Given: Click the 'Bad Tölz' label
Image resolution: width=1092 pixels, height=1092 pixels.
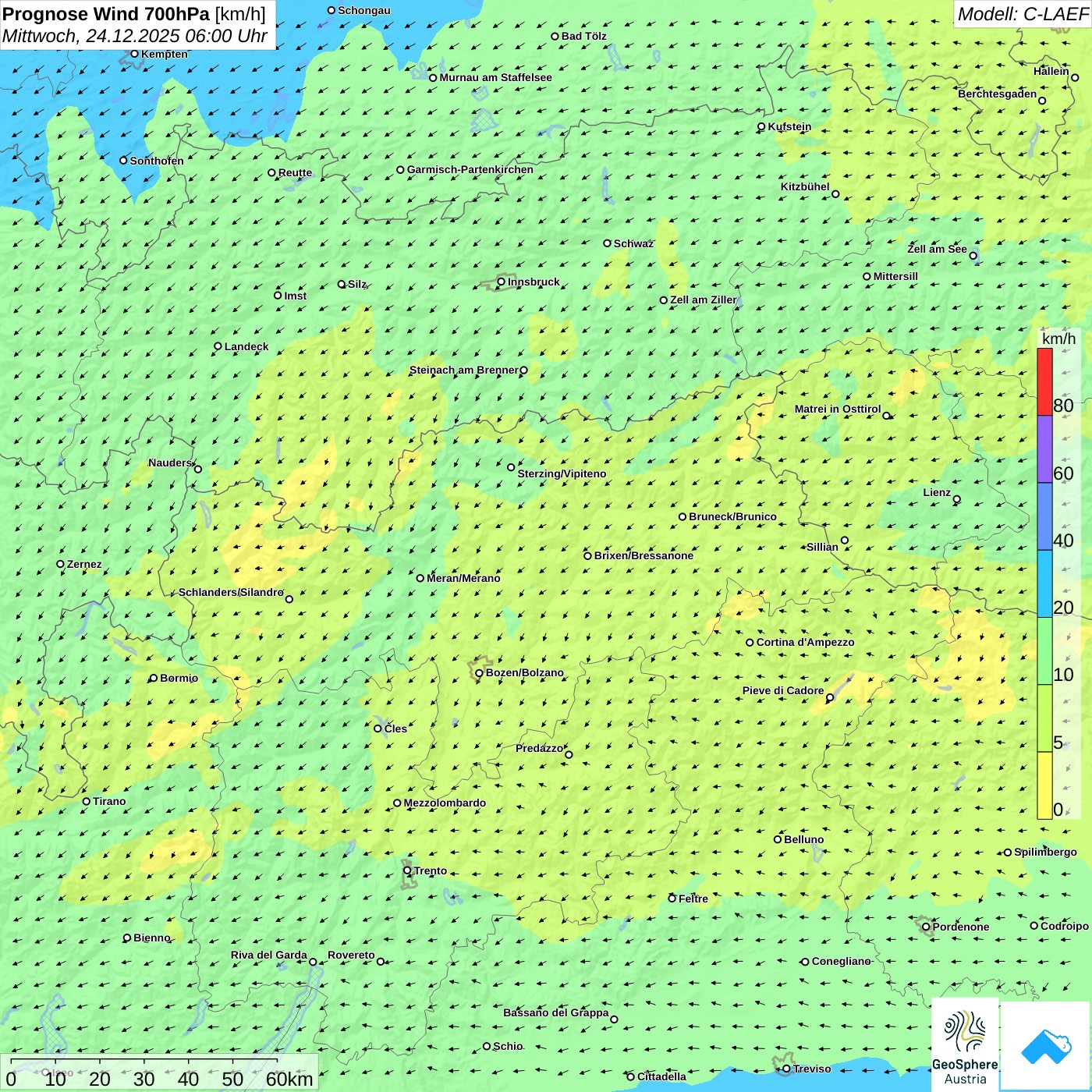Looking at the screenshot, I should pos(584,36).
